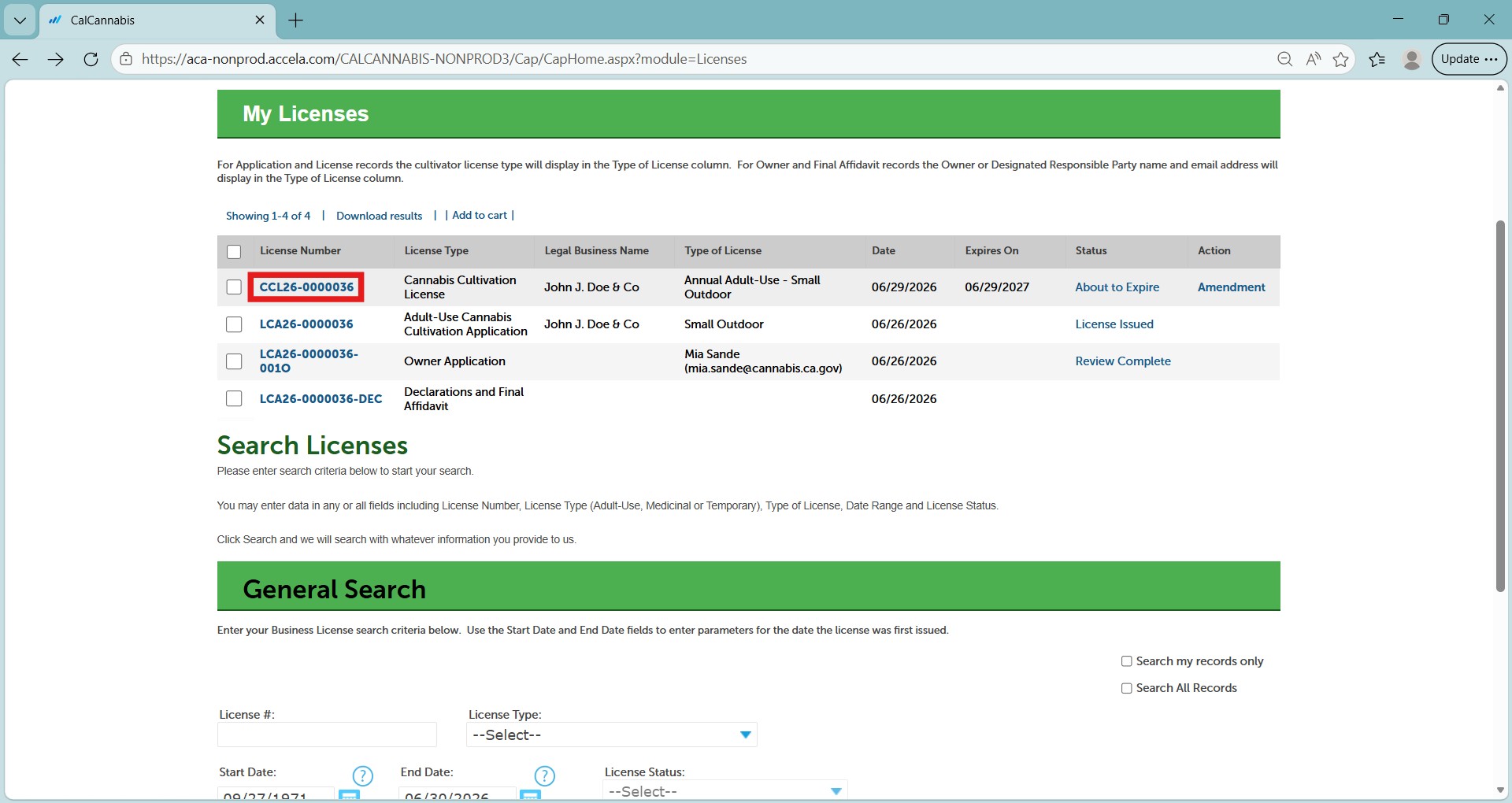
Task: Open the Start Date calendar picker
Action: coord(349,796)
